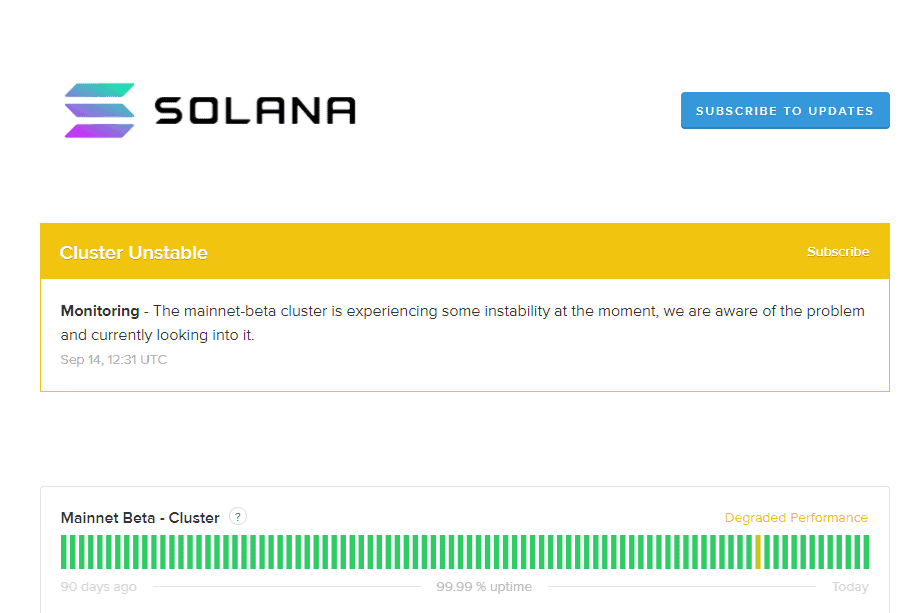Click the Today label under uptime bars
The width and height of the screenshot is (907, 613).
850,586
